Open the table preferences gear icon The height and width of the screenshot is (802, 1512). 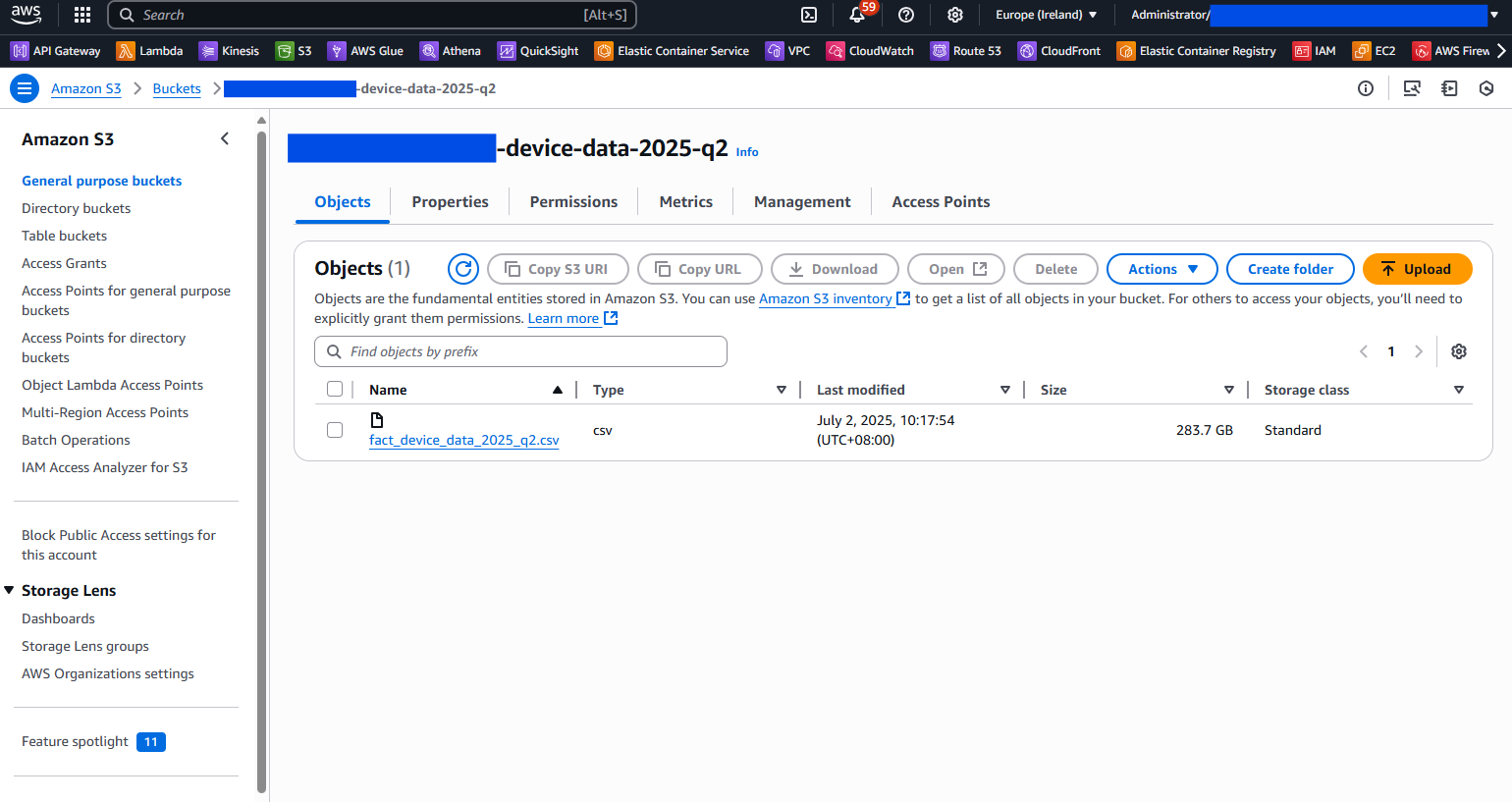pos(1459,351)
